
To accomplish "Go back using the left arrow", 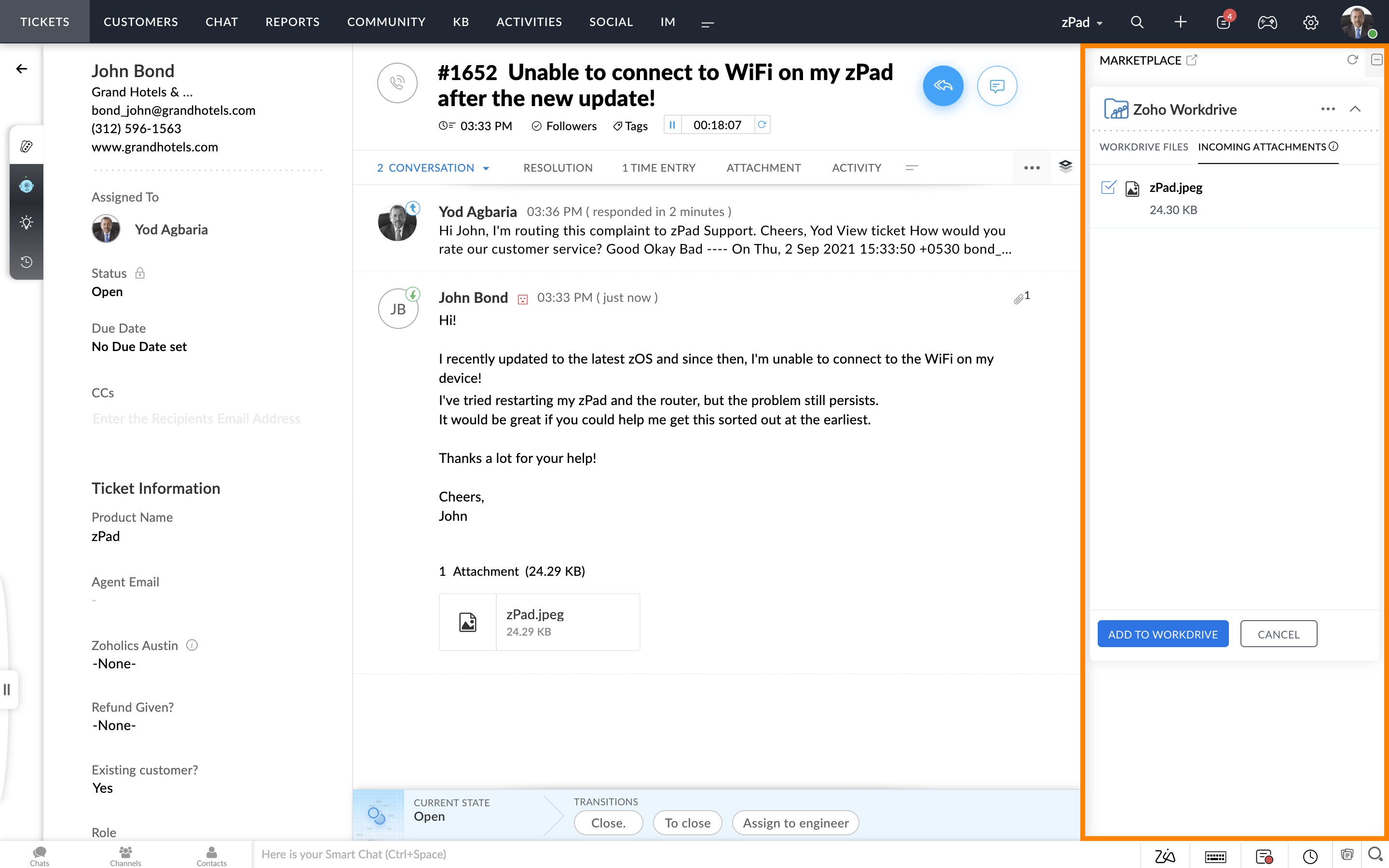I will pyautogui.click(x=22, y=69).
